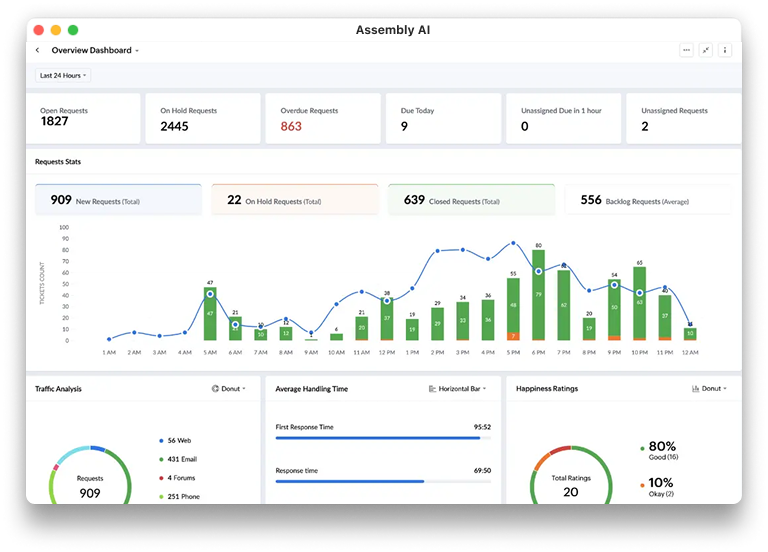Click the 10 PM bar labeled 65
The height and width of the screenshot is (552, 768).
(639, 304)
